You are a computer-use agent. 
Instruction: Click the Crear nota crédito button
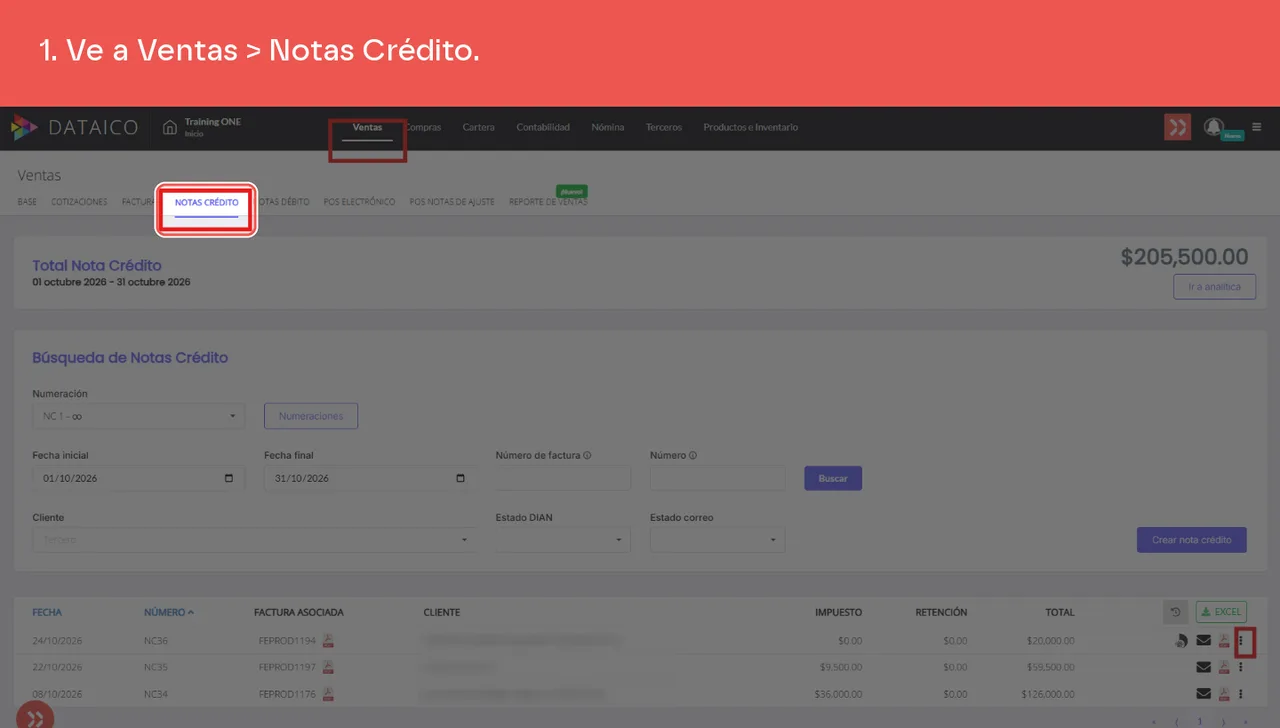[1192, 540]
